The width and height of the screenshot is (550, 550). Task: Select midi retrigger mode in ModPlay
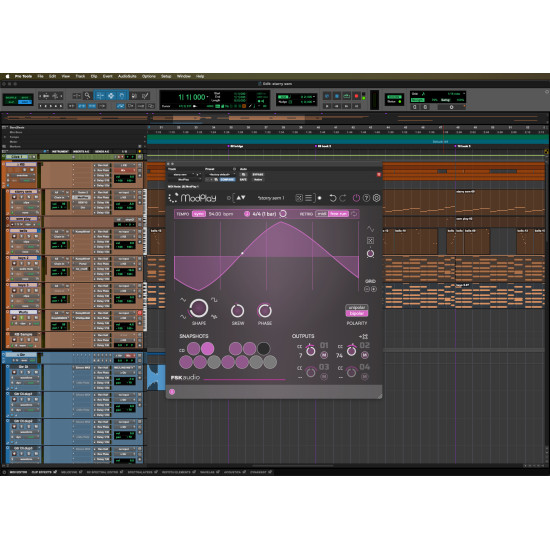pos(322,214)
